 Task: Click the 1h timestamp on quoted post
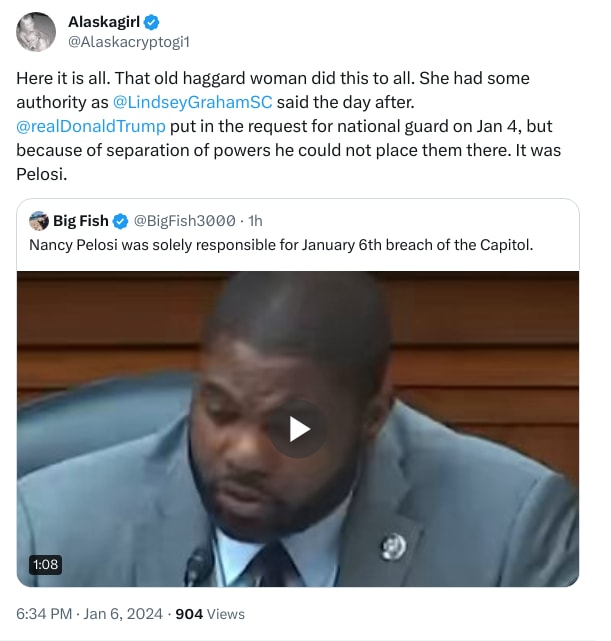coord(255,221)
